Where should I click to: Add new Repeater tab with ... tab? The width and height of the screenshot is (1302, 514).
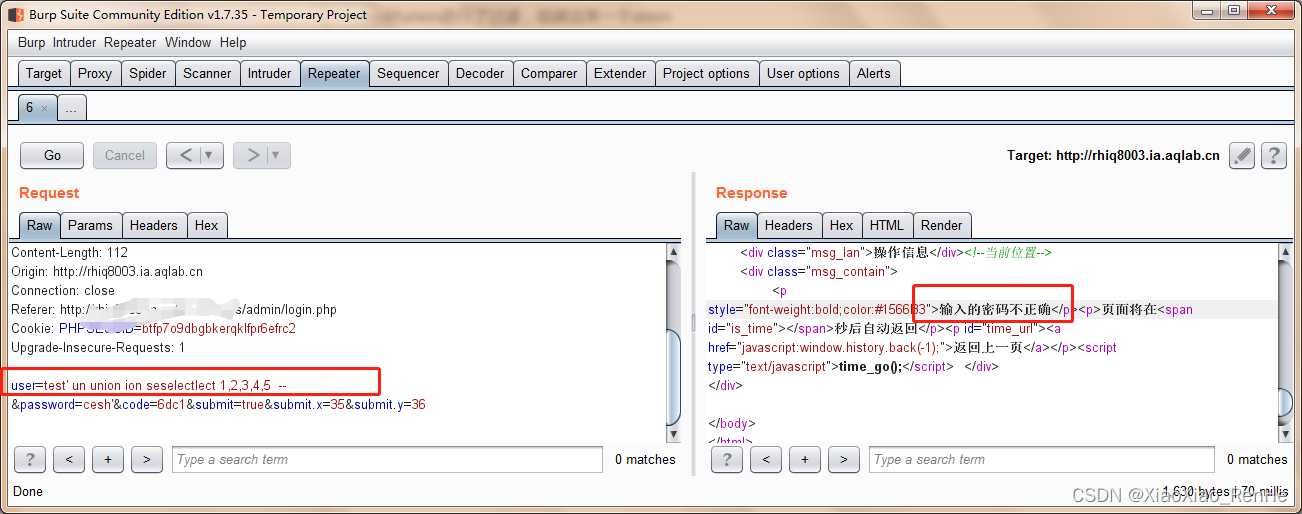71,108
